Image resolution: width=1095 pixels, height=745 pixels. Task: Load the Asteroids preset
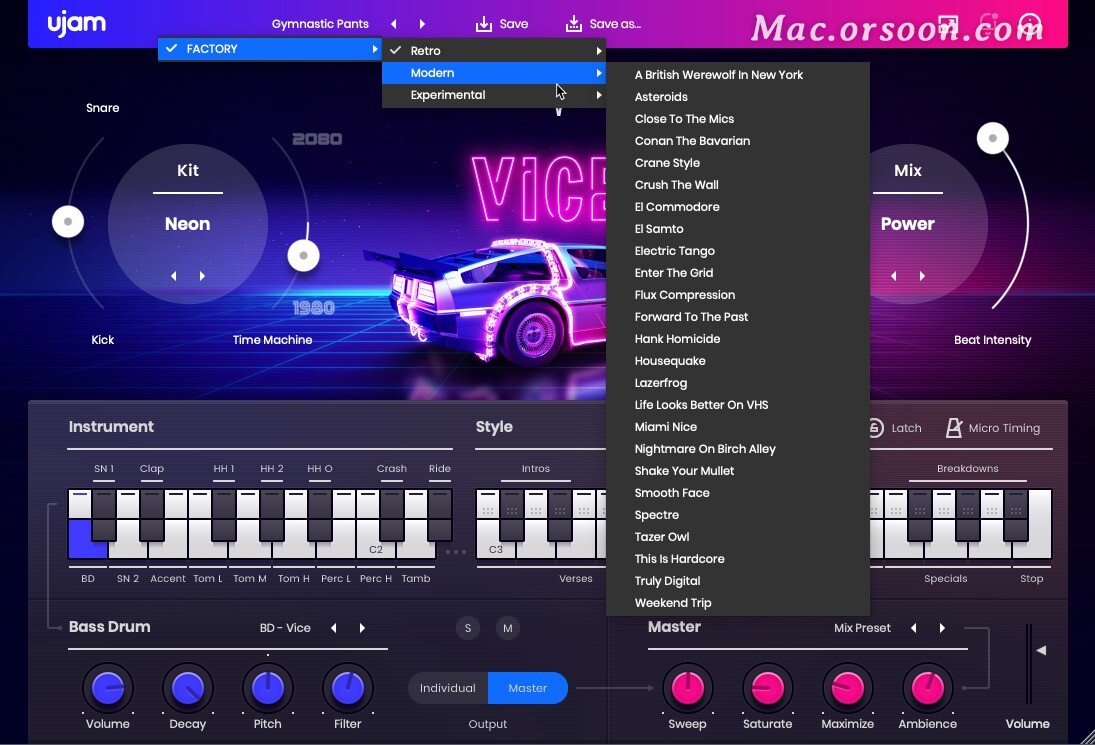[x=738, y=97]
